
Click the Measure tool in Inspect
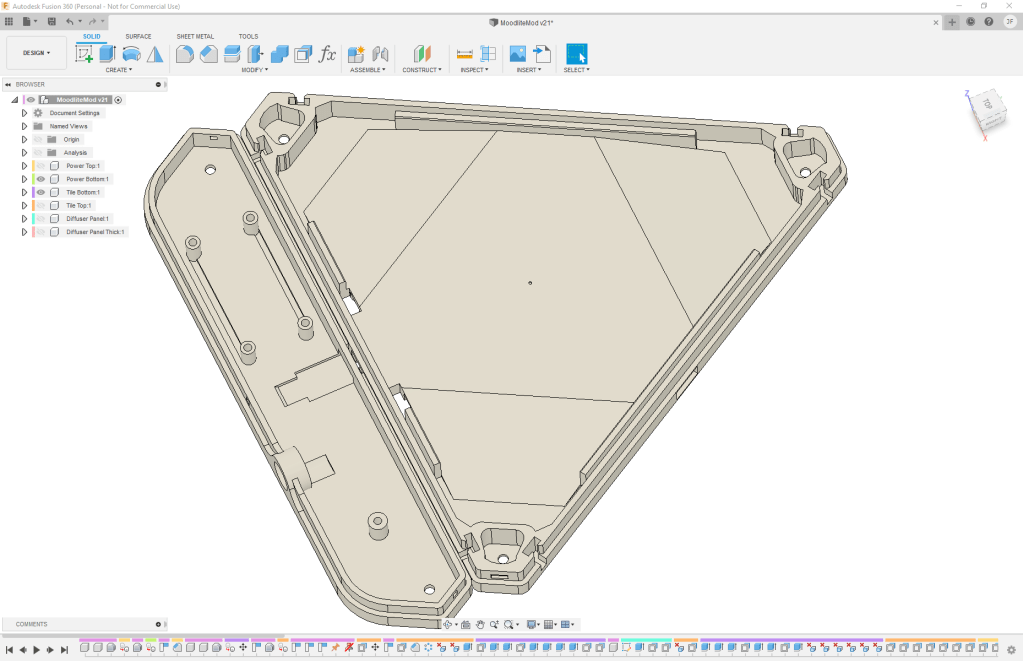tap(465, 54)
